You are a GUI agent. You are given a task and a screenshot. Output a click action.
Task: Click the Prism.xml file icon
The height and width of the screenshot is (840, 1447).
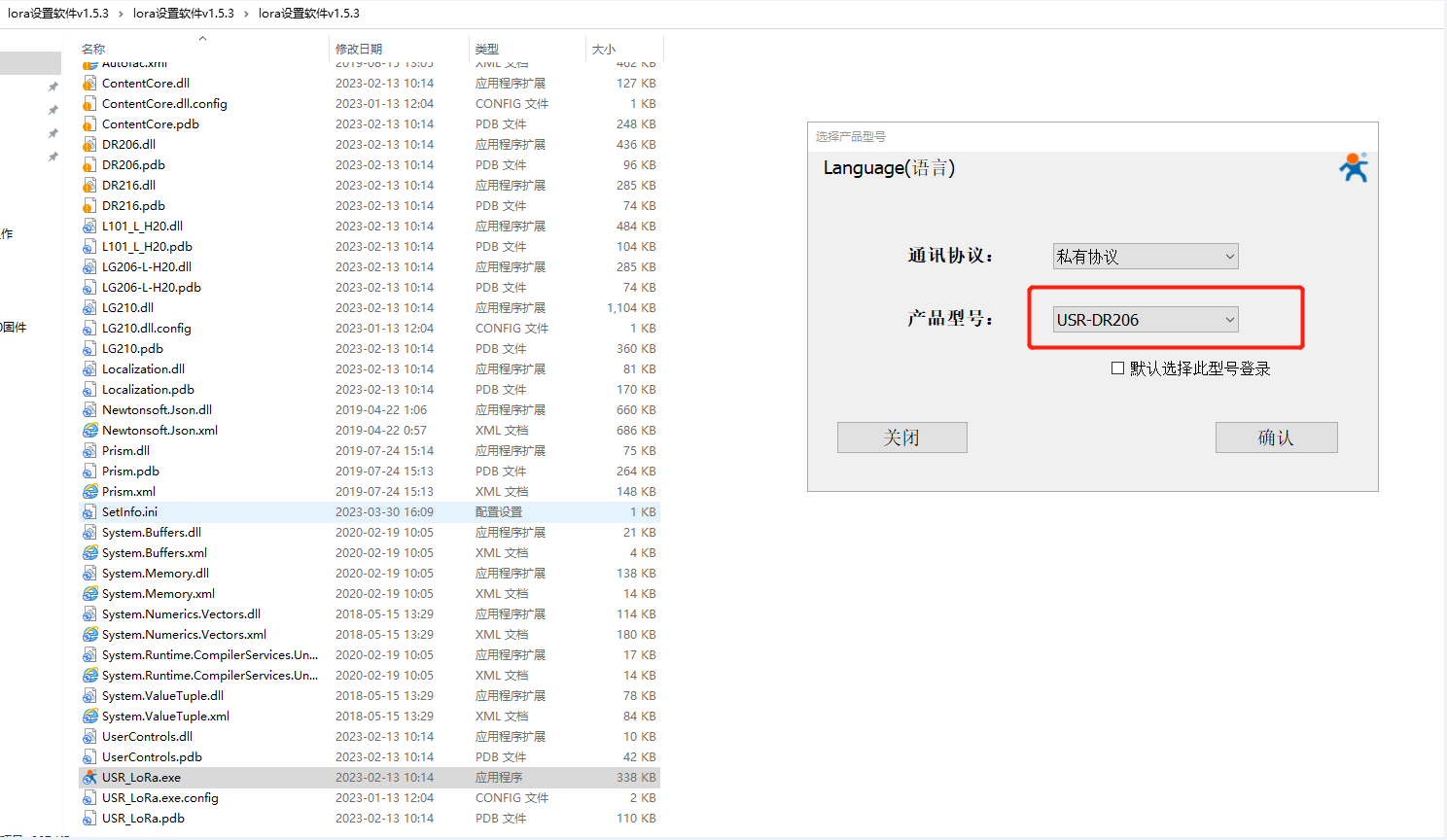point(89,492)
